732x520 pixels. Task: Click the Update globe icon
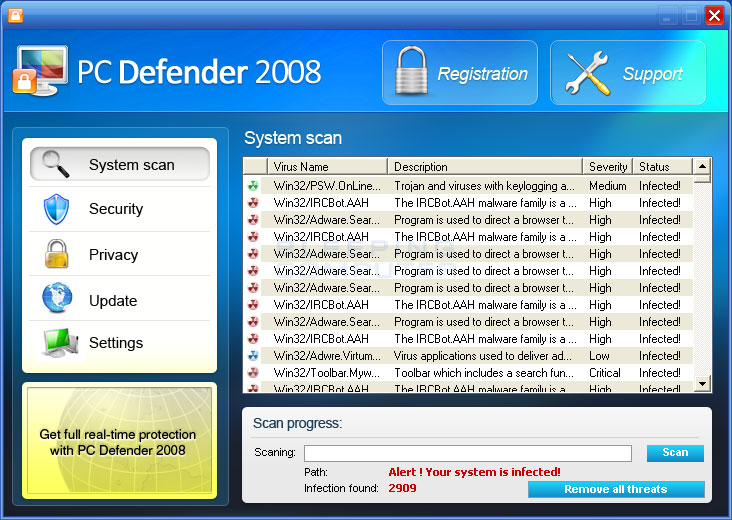[x=57, y=297]
